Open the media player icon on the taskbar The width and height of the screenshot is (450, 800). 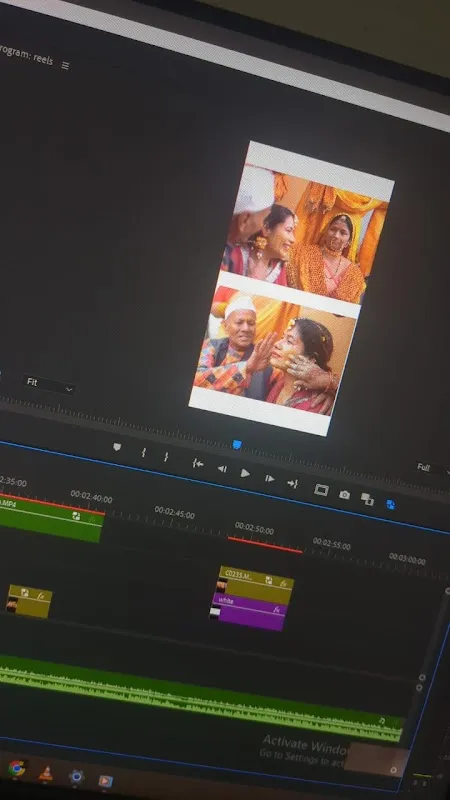[x=105, y=781]
